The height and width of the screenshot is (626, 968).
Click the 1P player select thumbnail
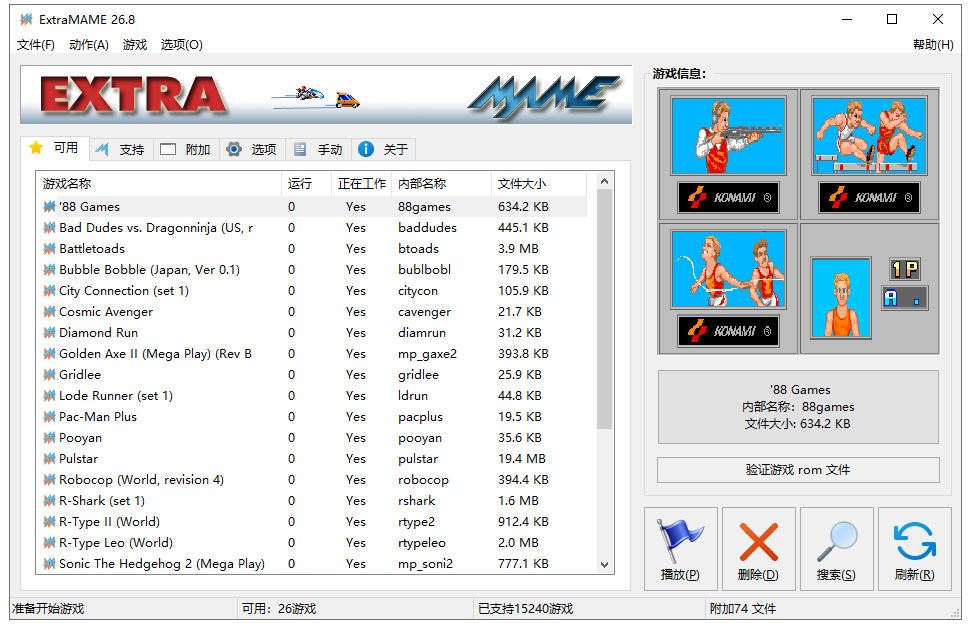[869, 289]
